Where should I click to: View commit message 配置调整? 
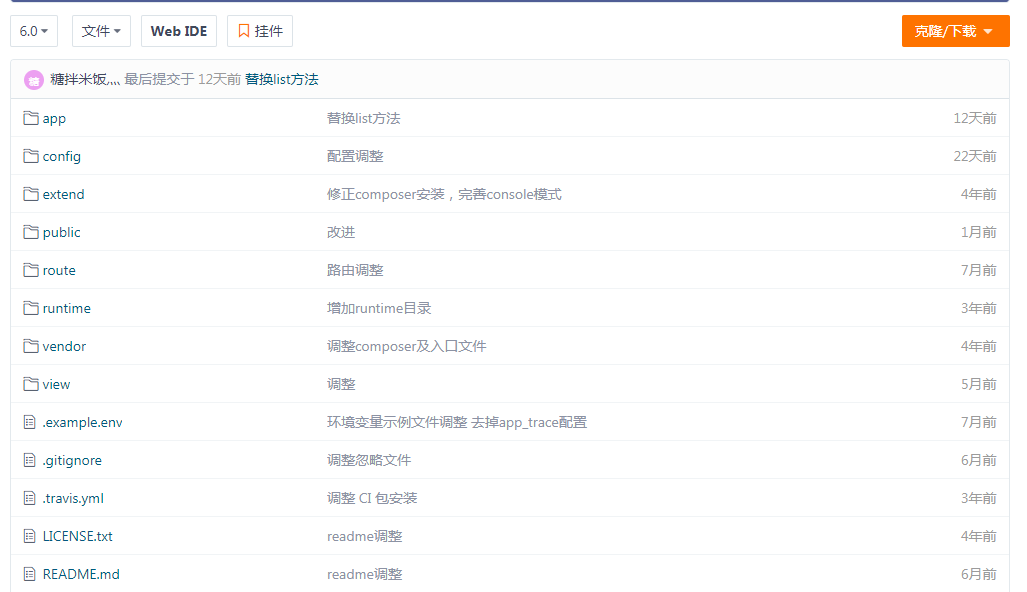click(x=355, y=157)
